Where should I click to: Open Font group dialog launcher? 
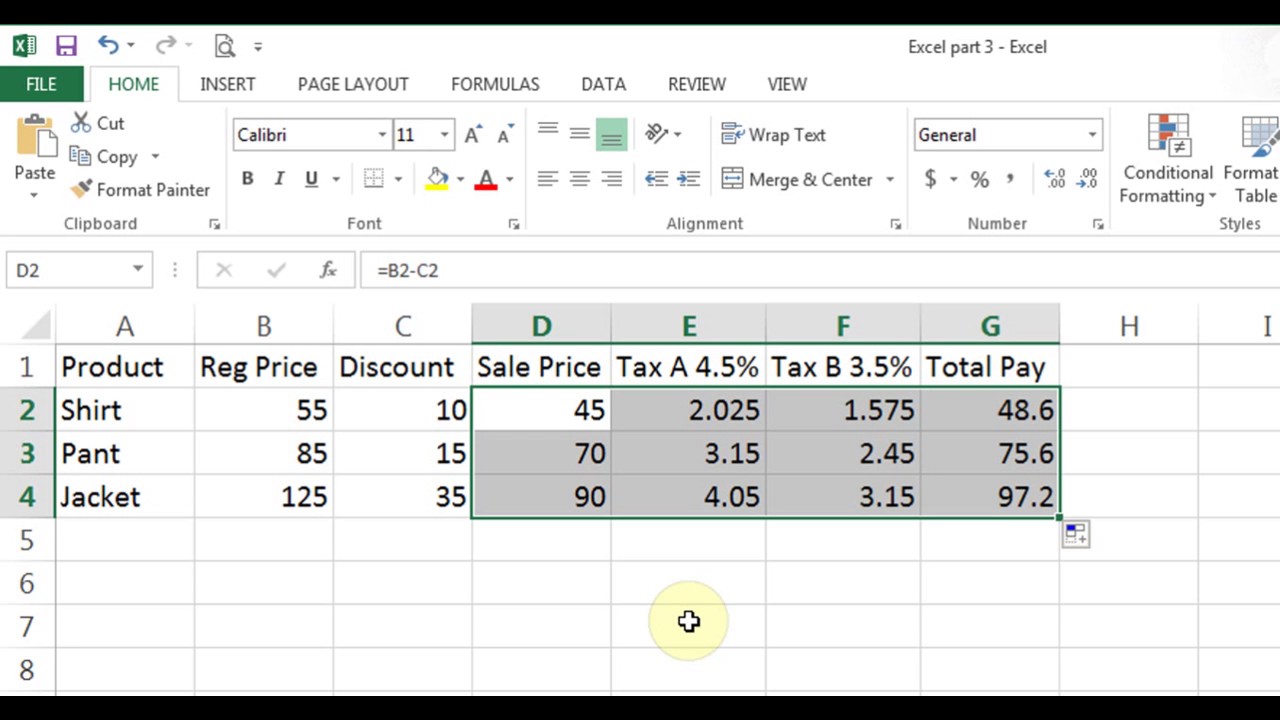[x=514, y=224]
